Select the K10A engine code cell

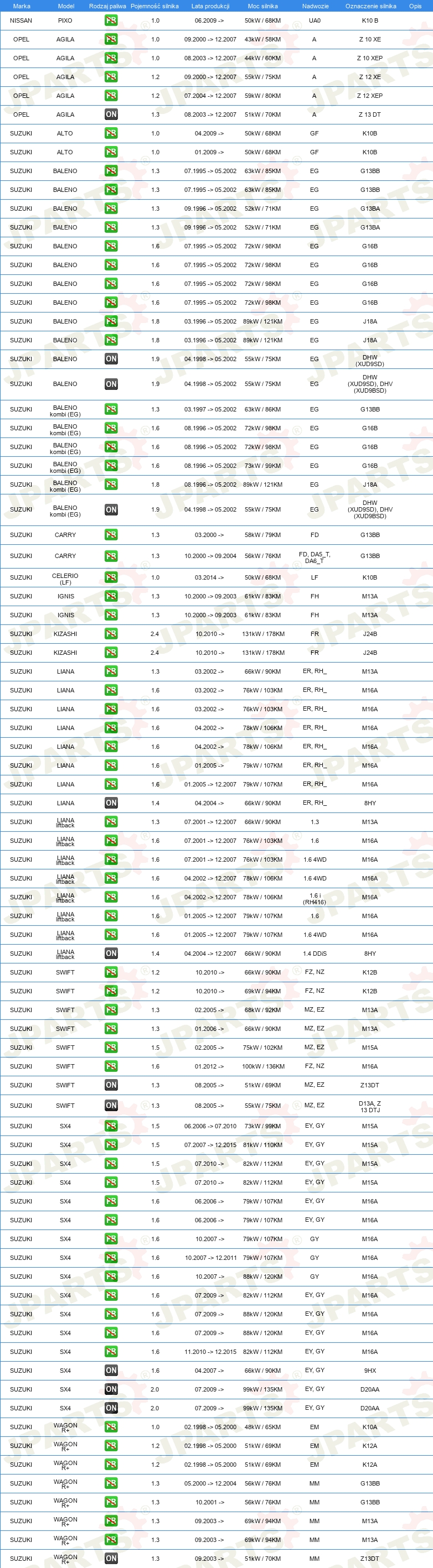[370, 1427]
